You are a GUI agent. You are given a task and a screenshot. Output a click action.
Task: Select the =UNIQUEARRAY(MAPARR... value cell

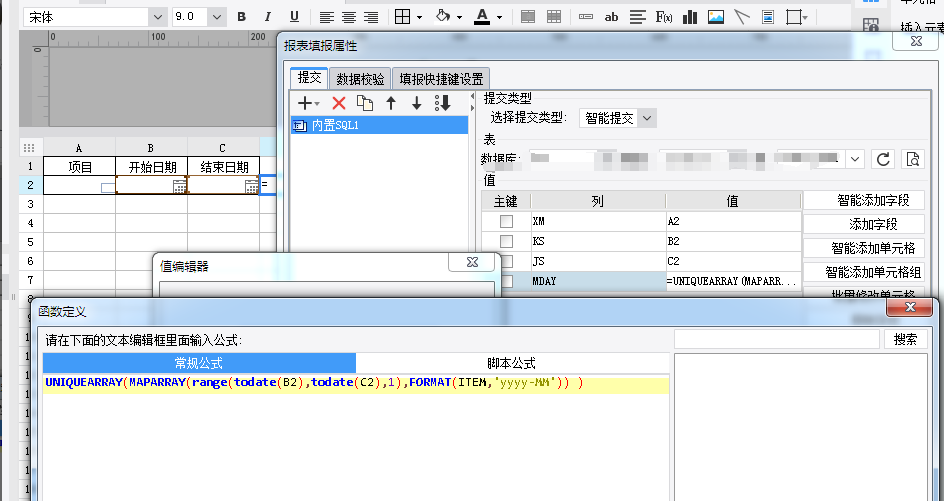coord(733,281)
